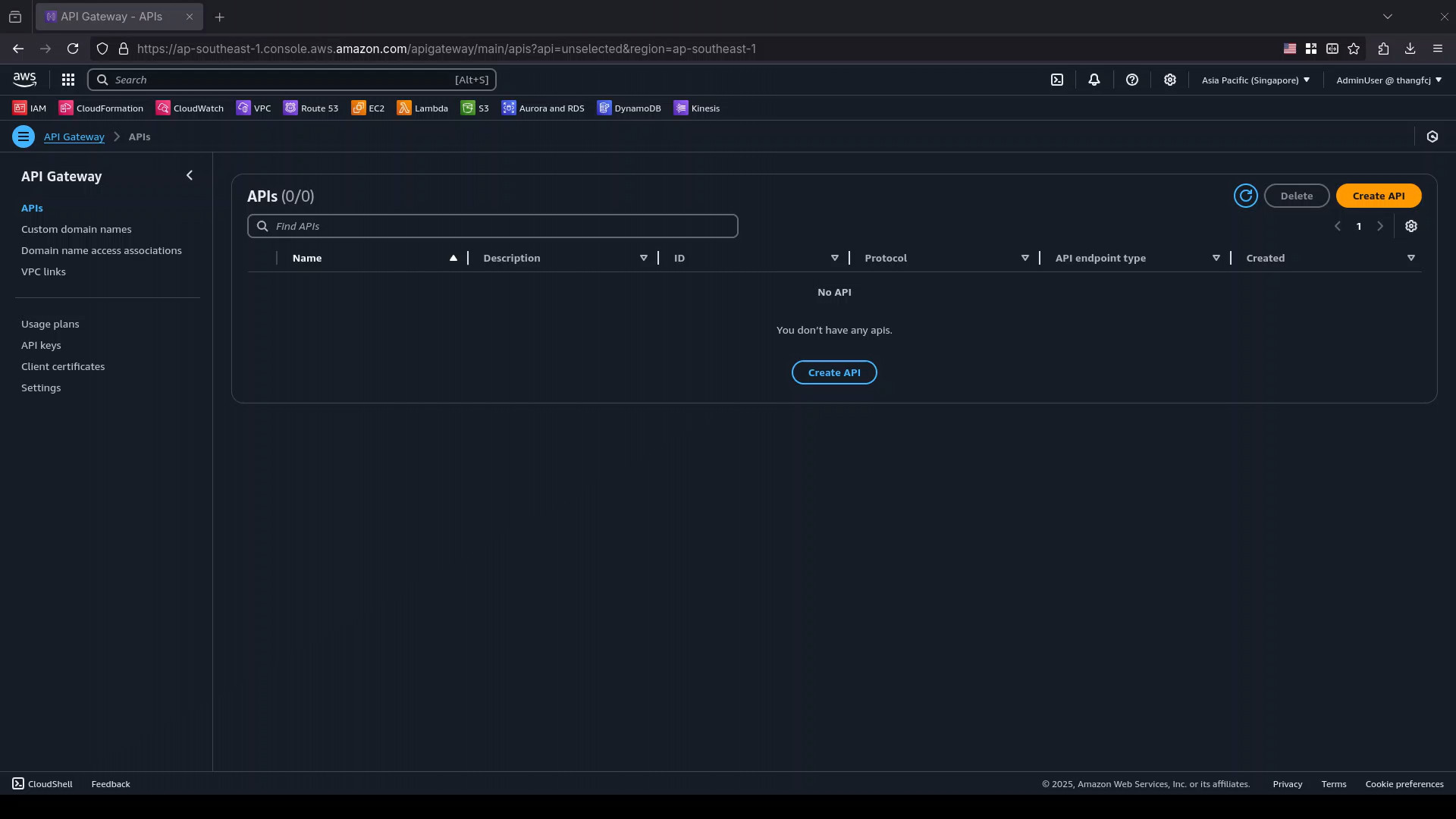Open the AWS home logo

pyautogui.click(x=24, y=80)
